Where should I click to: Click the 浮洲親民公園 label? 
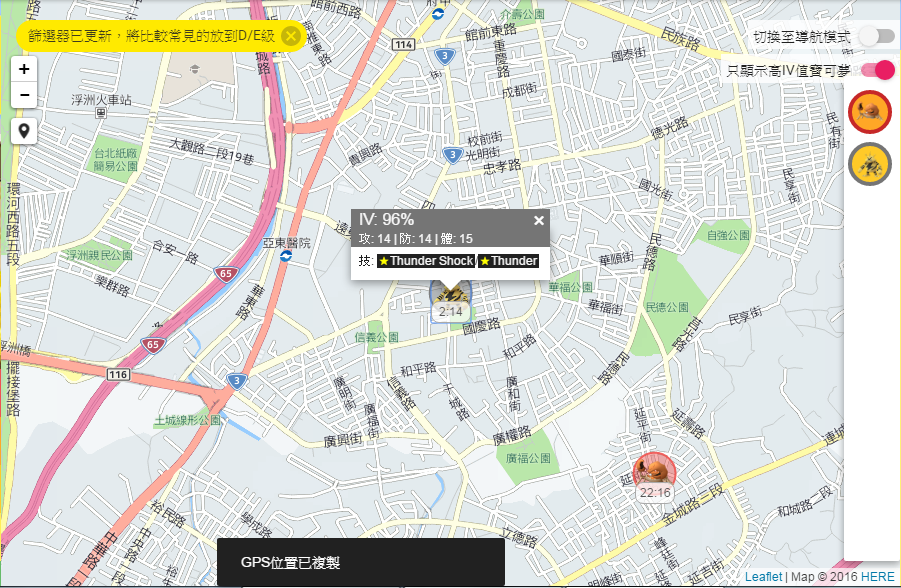99,255
